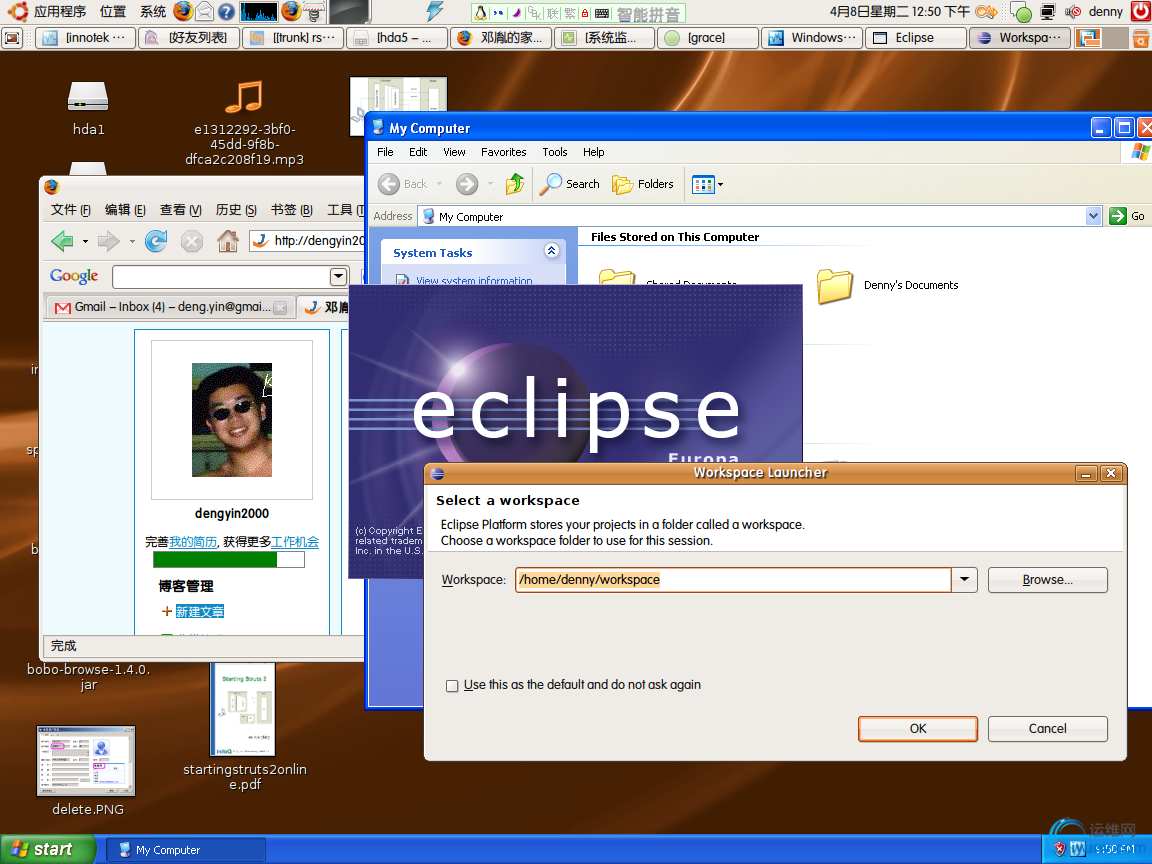Click the Windows start button
The image size is (1152, 864).
(48, 849)
